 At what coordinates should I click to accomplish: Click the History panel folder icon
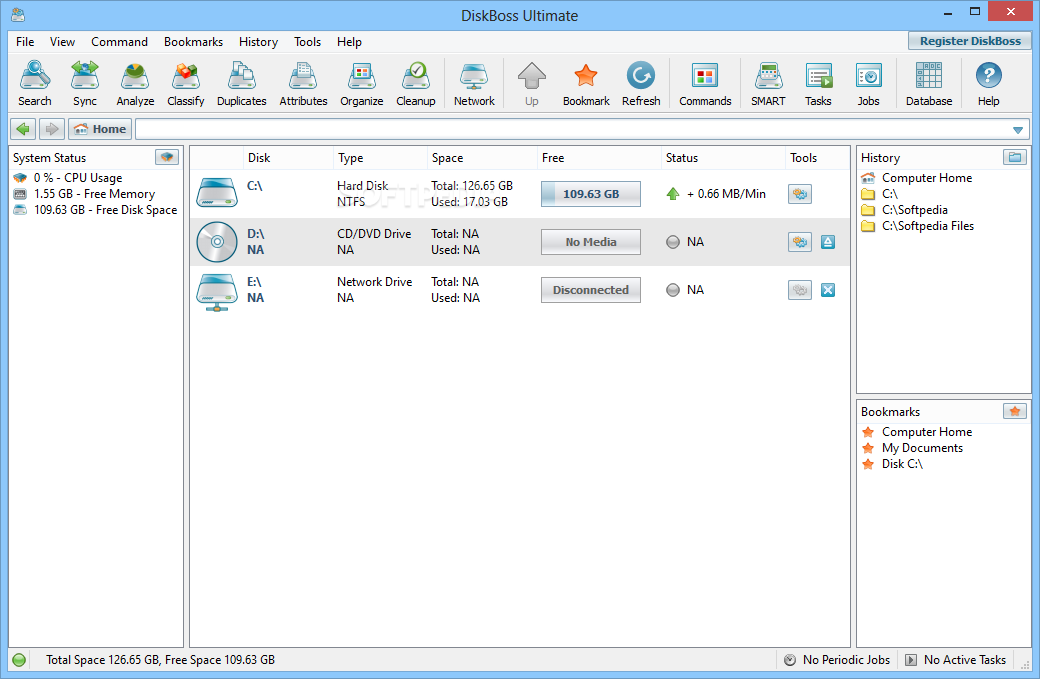point(1015,157)
